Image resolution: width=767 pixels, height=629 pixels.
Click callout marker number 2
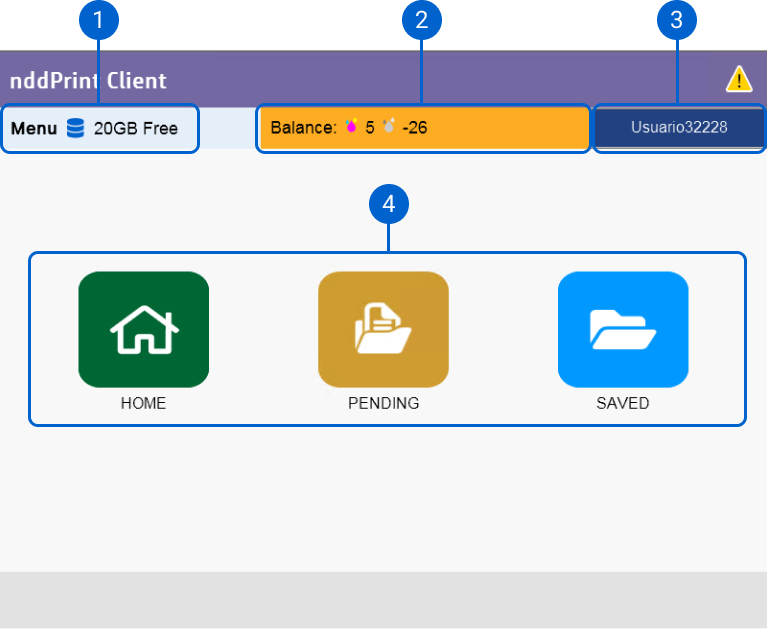(421, 20)
